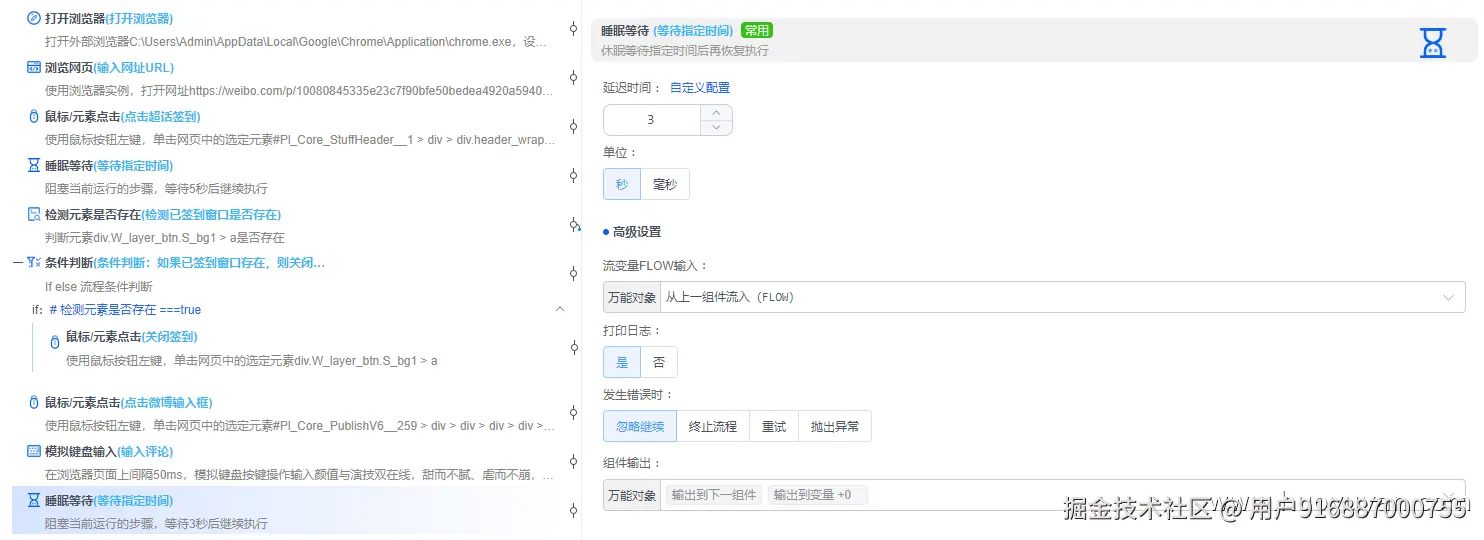The width and height of the screenshot is (1484, 540).
Task: Increase delay time with the up arrow
Action: click(x=716, y=113)
